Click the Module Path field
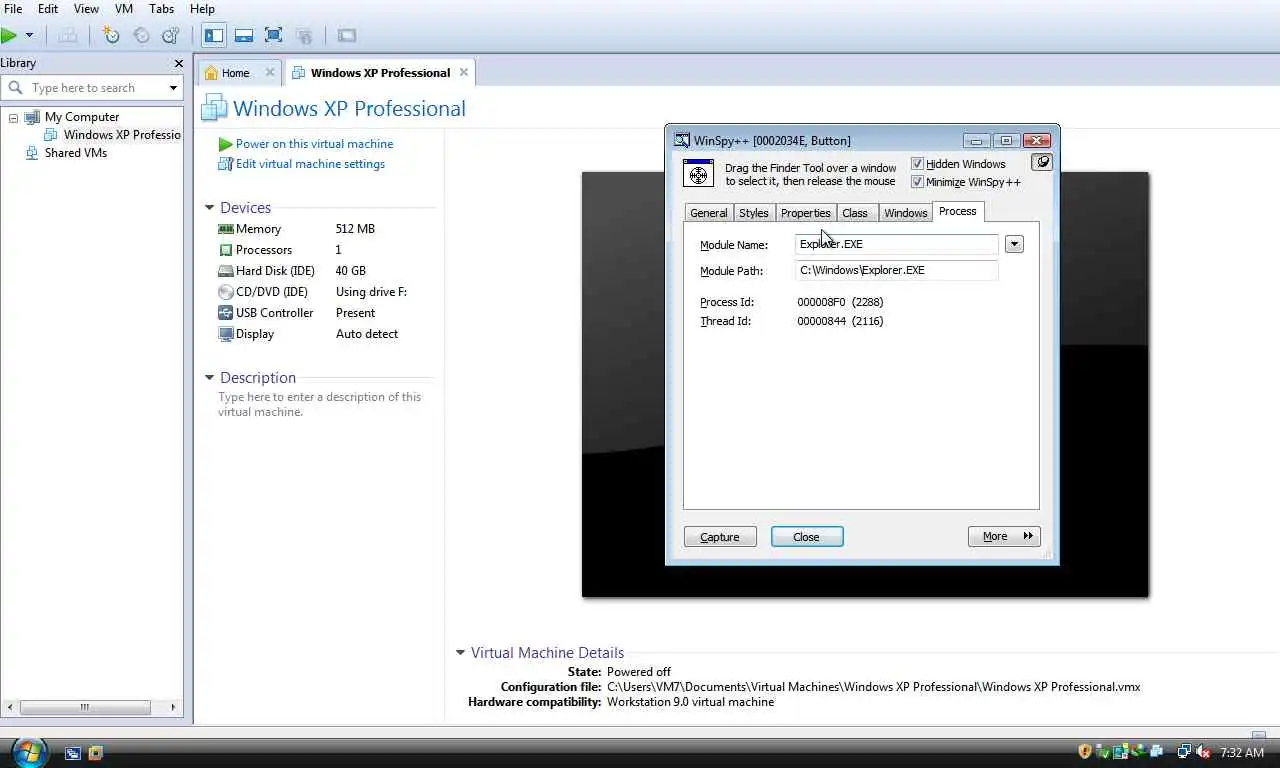1280x768 pixels. (x=897, y=270)
